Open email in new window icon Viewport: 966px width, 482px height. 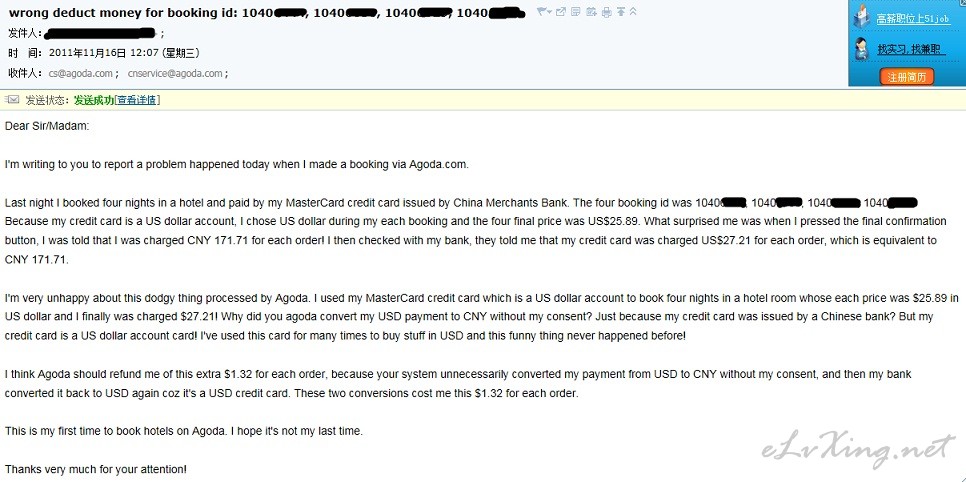coord(561,11)
